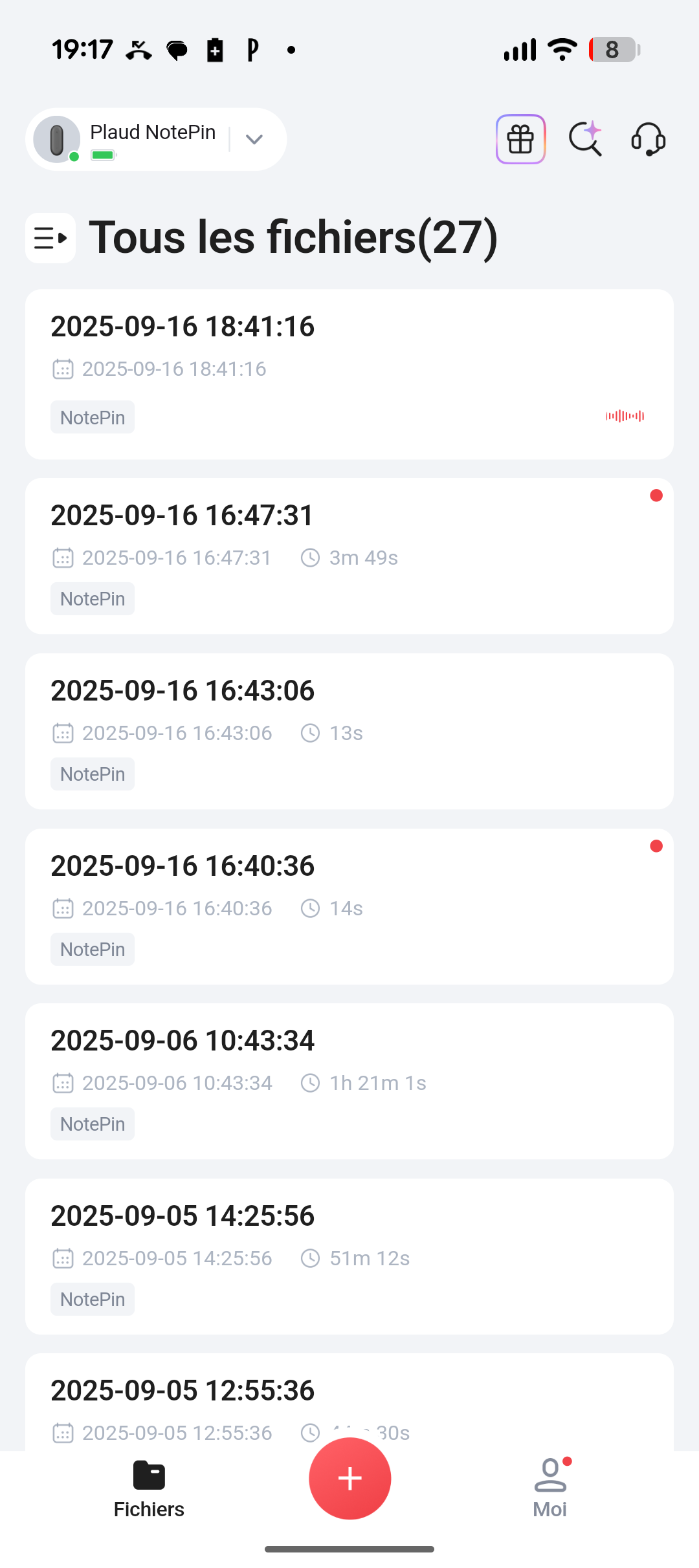Open headset customer support icon
Viewport: 699px width, 1568px height.
pos(649,139)
